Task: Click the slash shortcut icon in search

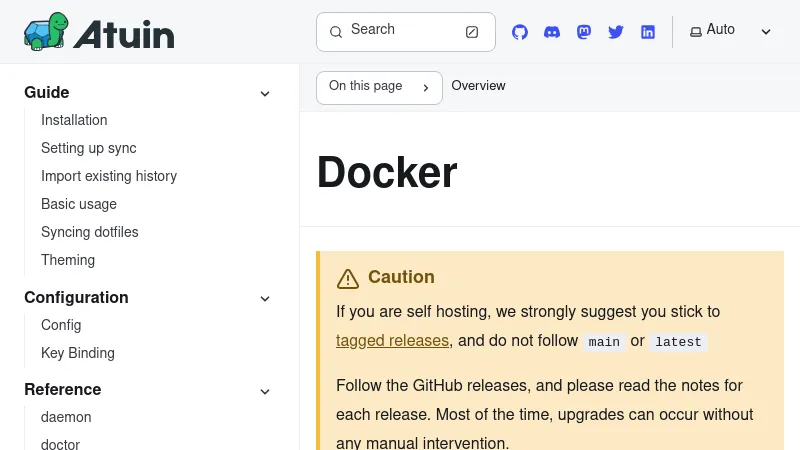Action: 472,32
